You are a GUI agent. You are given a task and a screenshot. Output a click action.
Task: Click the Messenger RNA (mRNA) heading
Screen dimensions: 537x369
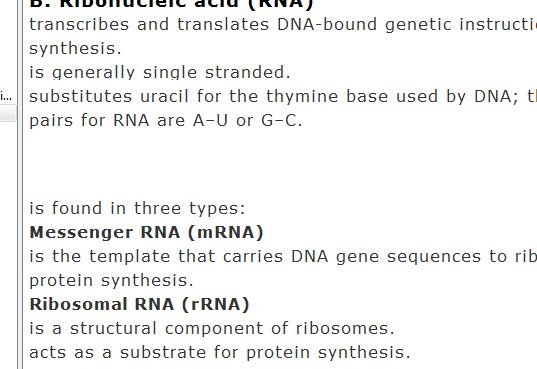pos(146,232)
